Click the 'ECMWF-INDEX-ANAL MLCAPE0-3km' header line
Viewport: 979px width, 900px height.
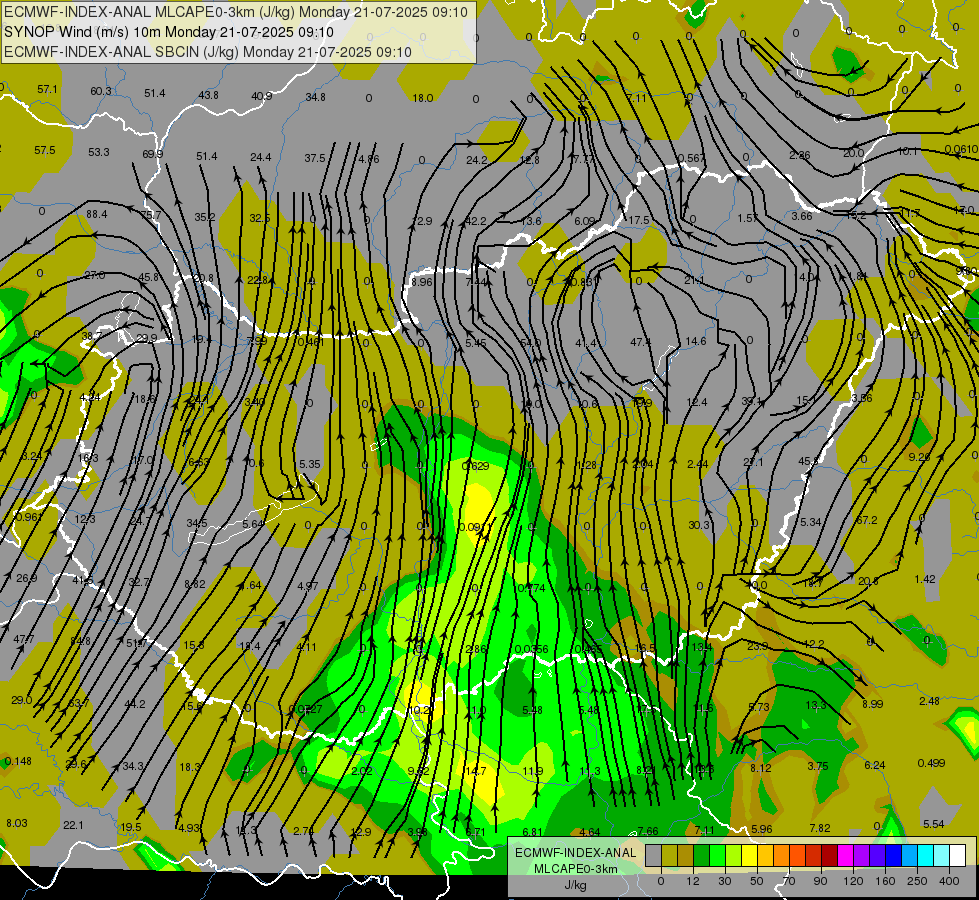point(235,12)
